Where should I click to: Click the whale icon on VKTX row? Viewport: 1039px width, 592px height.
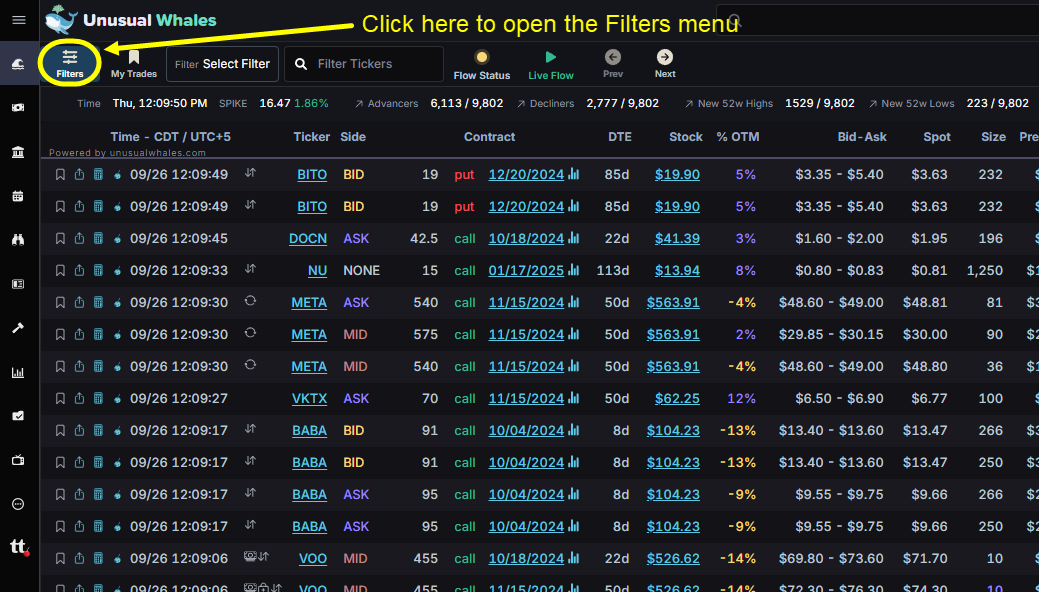[117, 398]
